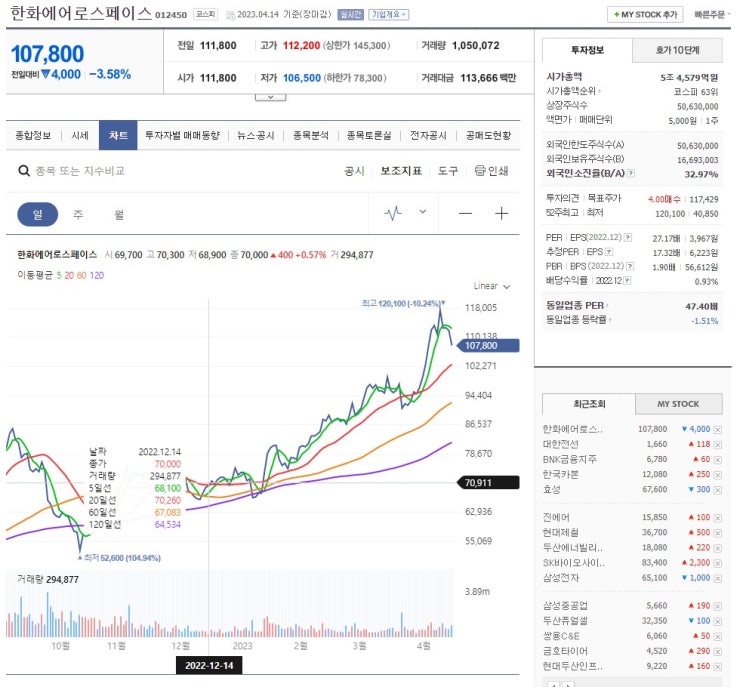This screenshot has width=743, height=687.
Task: Open the 투자자별 매매동향 tab
Action: coord(182,136)
